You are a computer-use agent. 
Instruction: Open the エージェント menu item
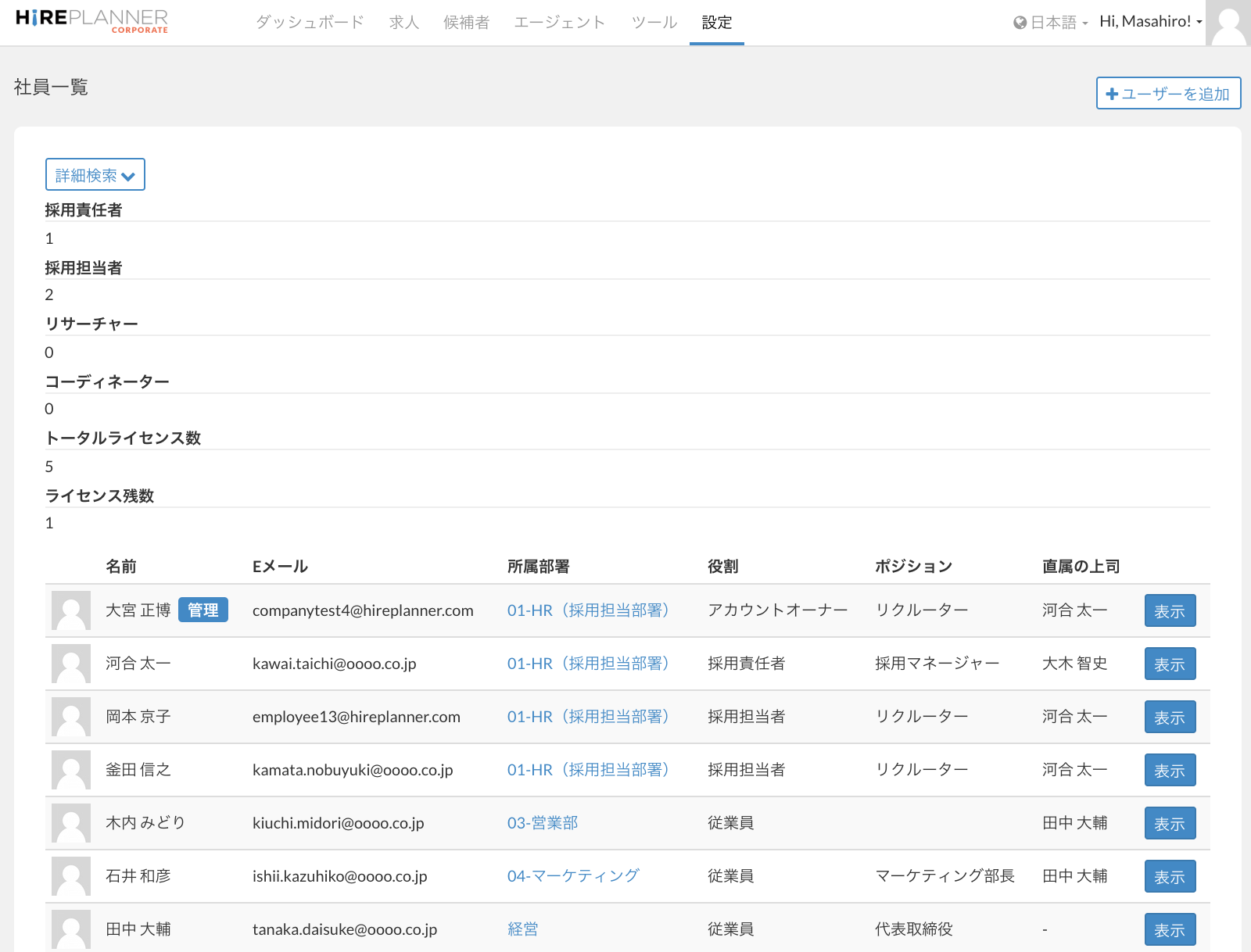560,23
